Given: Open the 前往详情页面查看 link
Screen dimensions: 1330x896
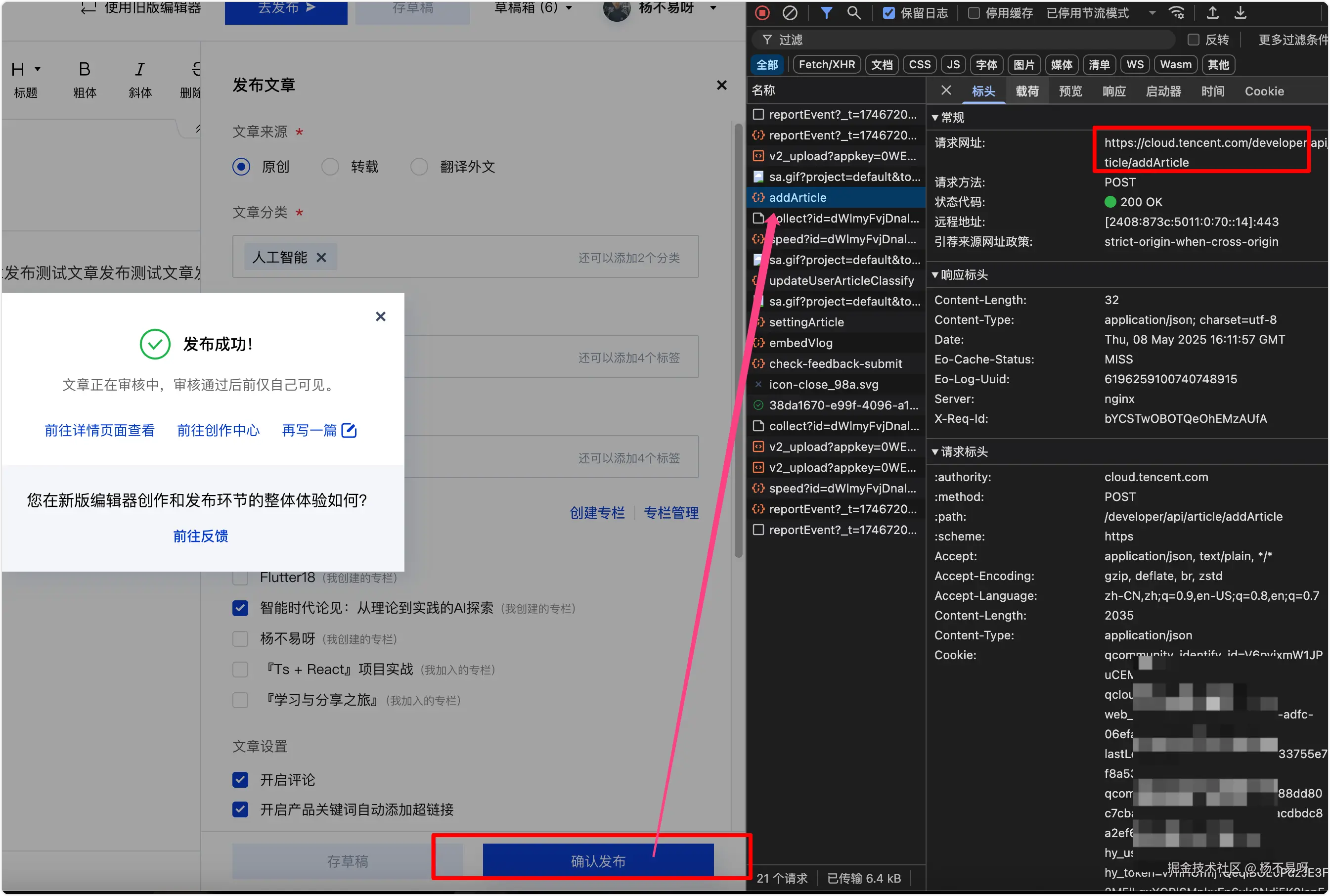Looking at the screenshot, I should 99,430.
